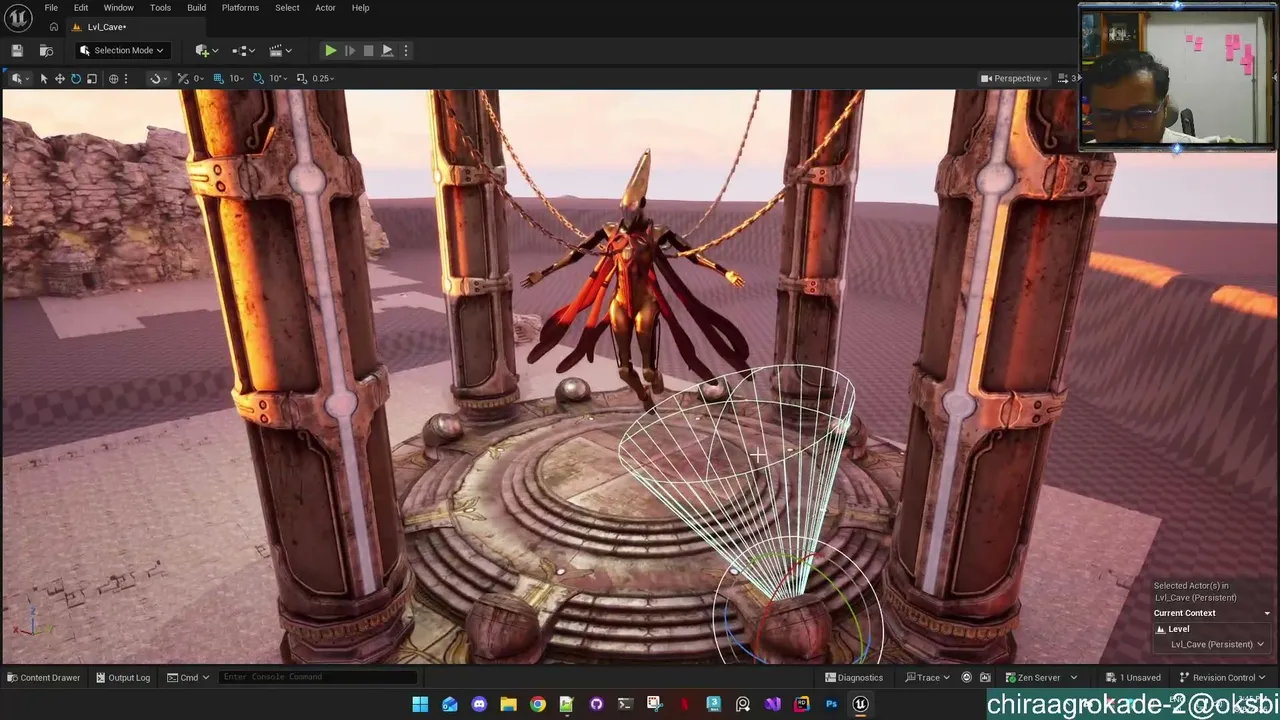This screenshot has height=720, width=1280.
Task: Toggle the surface snap offset icon
Action: pos(183,78)
